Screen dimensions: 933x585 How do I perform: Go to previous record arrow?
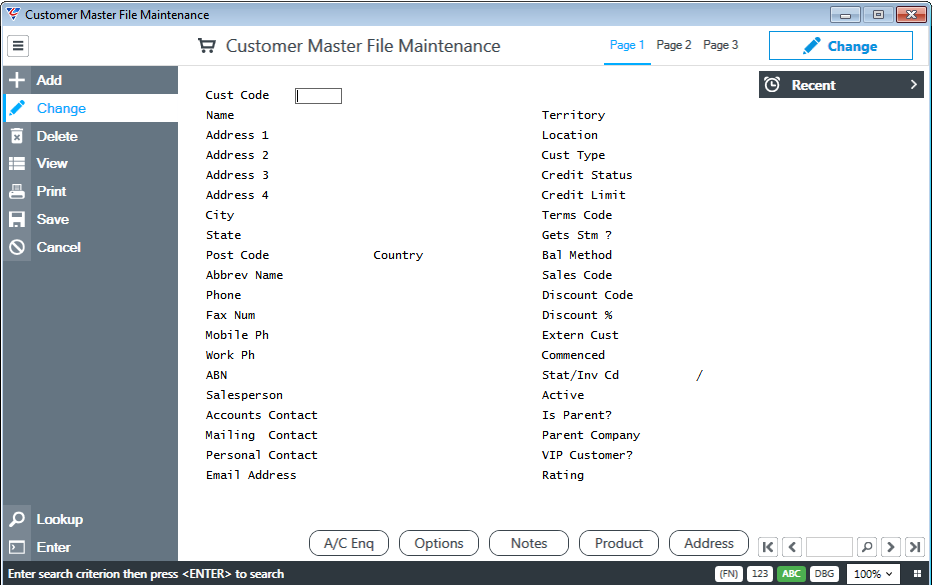793,546
